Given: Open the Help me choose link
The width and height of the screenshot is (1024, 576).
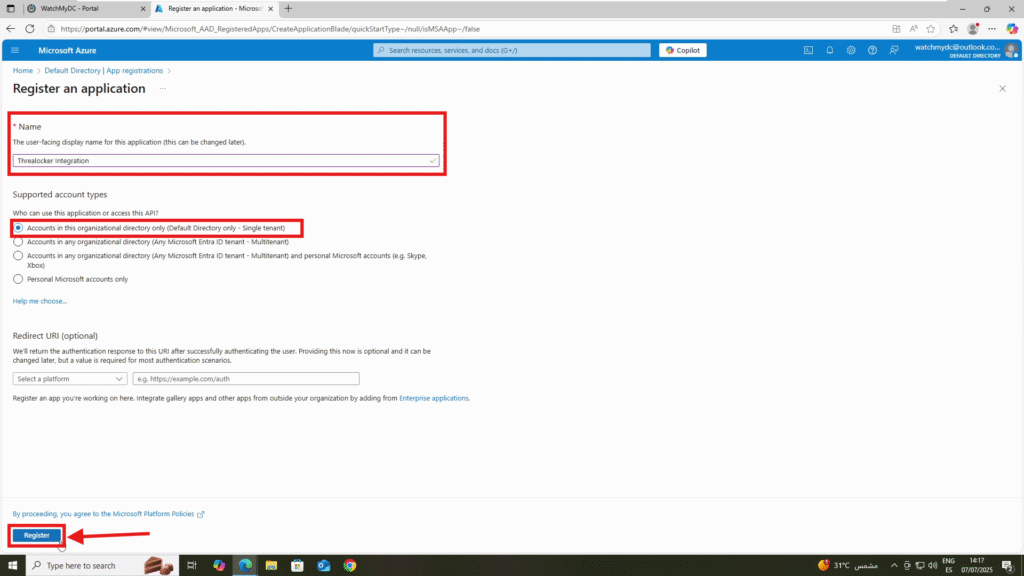Looking at the screenshot, I should [x=40, y=301].
